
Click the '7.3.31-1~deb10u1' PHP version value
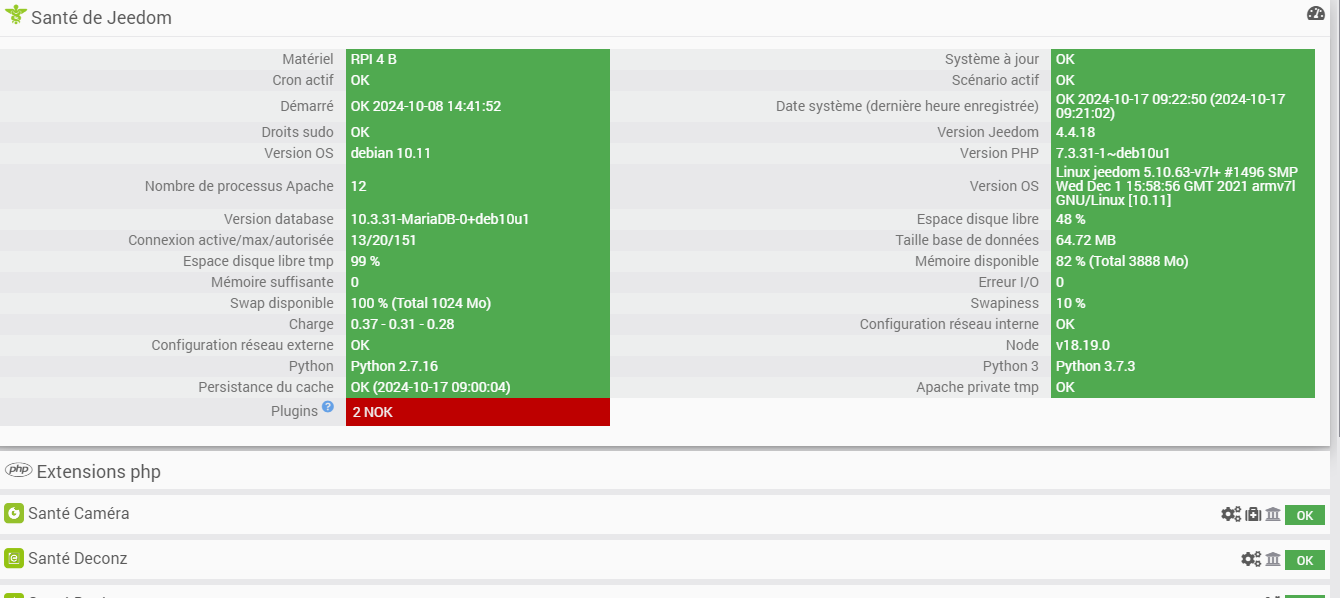(x=1113, y=153)
